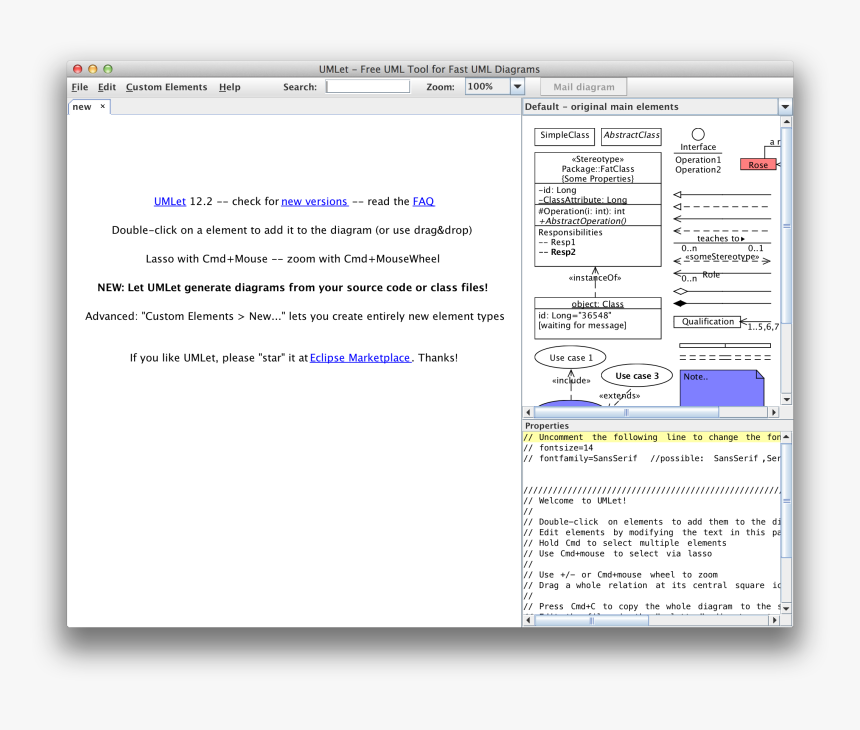
Task: Select the SimpleClass element from the palette
Action: coord(563,136)
